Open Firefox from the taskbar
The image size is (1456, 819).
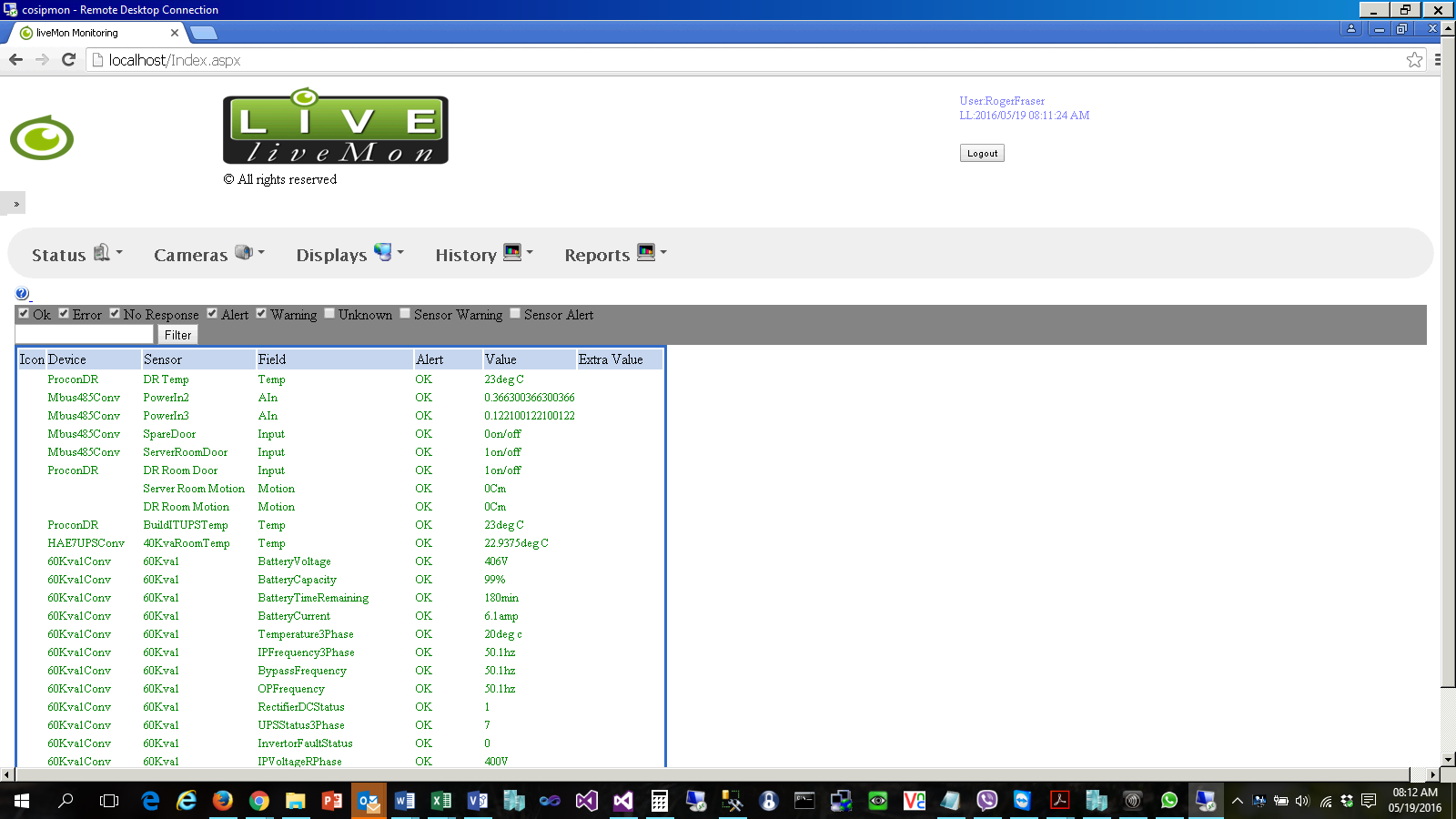tap(223, 801)
